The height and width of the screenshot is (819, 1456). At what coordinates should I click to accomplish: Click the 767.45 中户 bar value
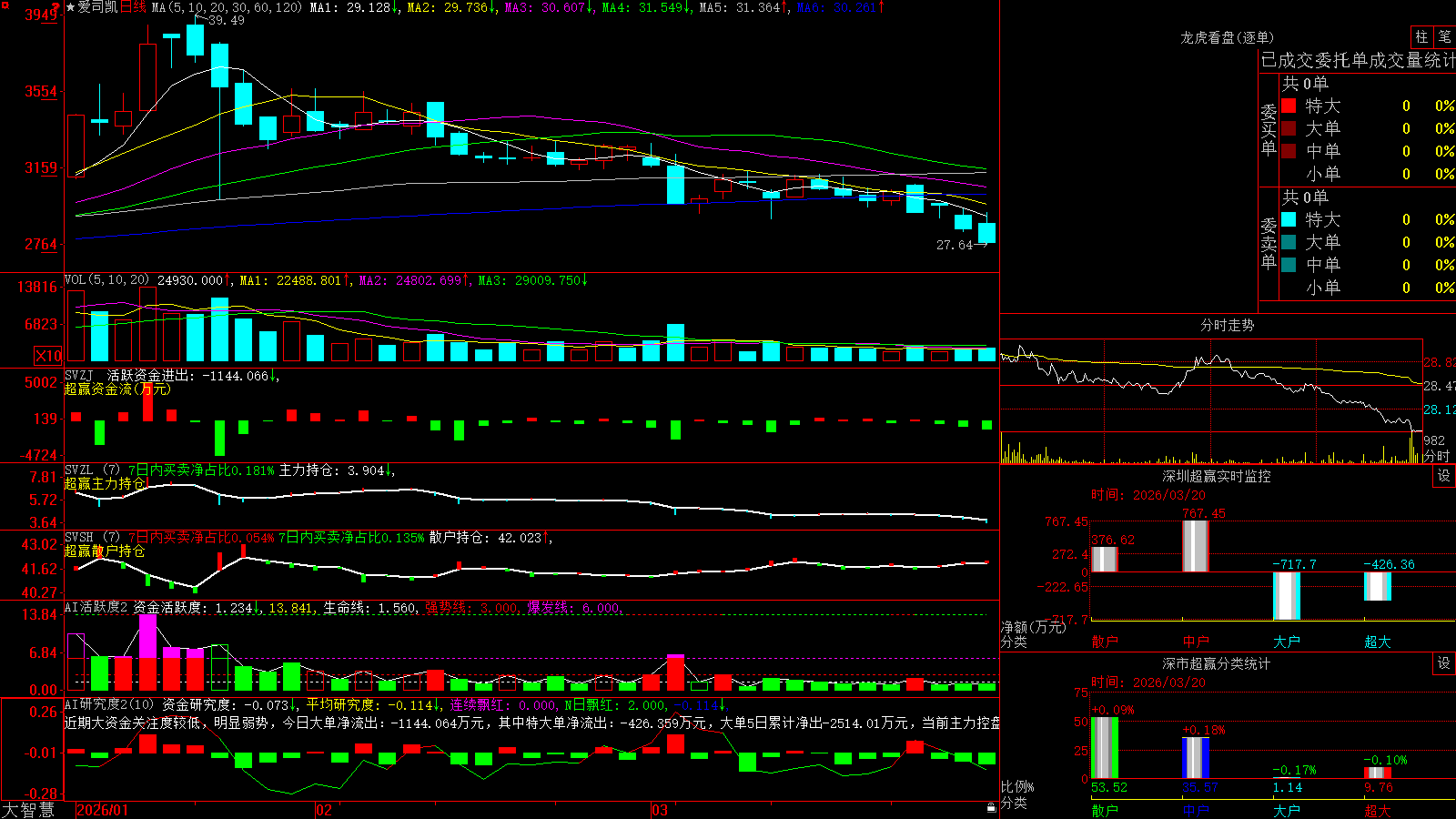tap(1204, 514)
